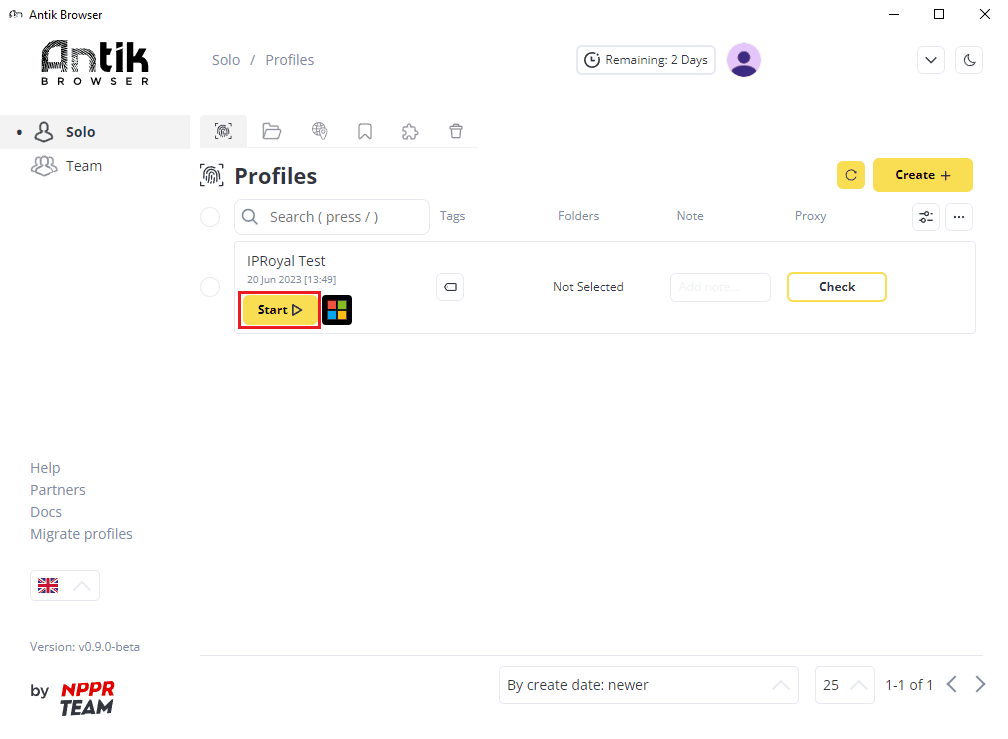
Task: Open the Folders tab icon
Action: click(271, 132)
